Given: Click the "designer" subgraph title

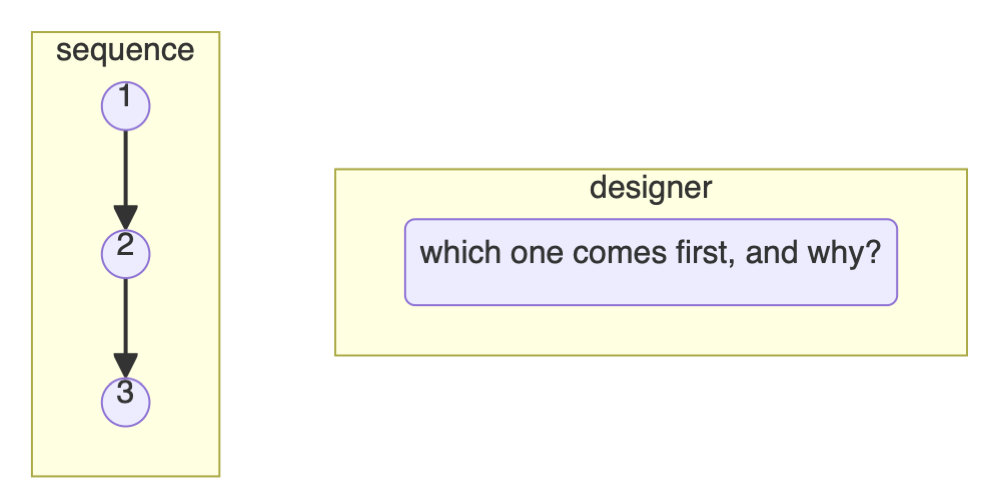Looking at the screenshot, I should [650, 187].
